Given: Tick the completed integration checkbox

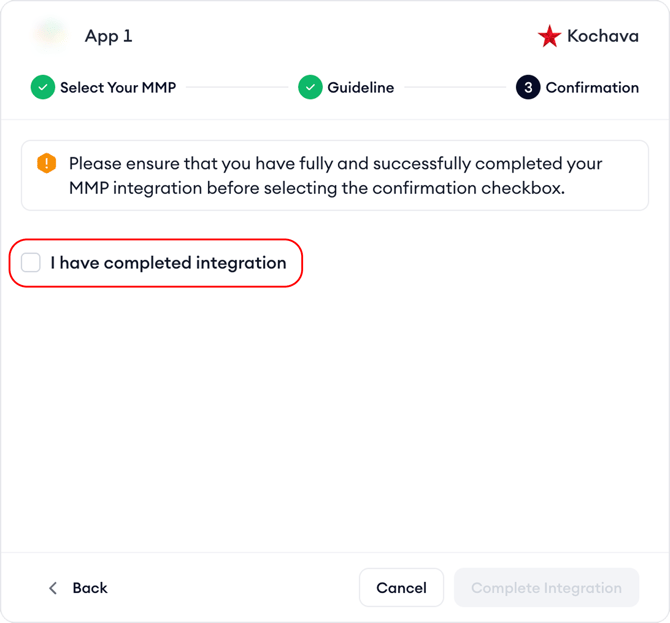Looking at the screenshot, I should (x=31, y=263).
